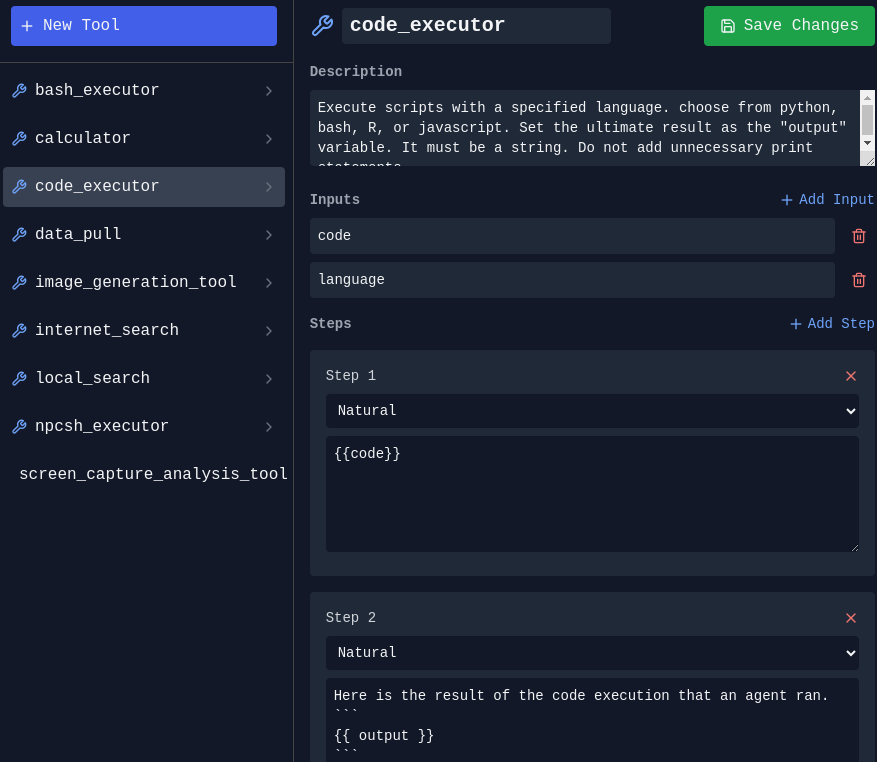Select internet_search in tool list
The image size is (877, 762).
(x=144, y=331)
